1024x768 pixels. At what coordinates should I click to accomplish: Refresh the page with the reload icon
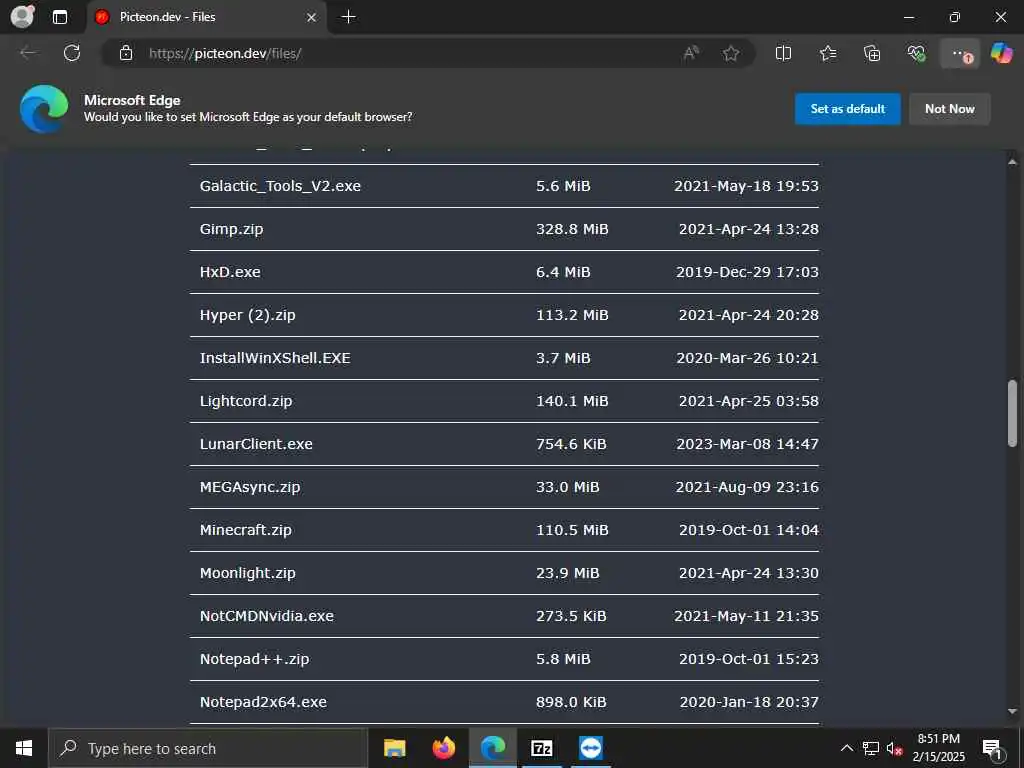[72, 53]
